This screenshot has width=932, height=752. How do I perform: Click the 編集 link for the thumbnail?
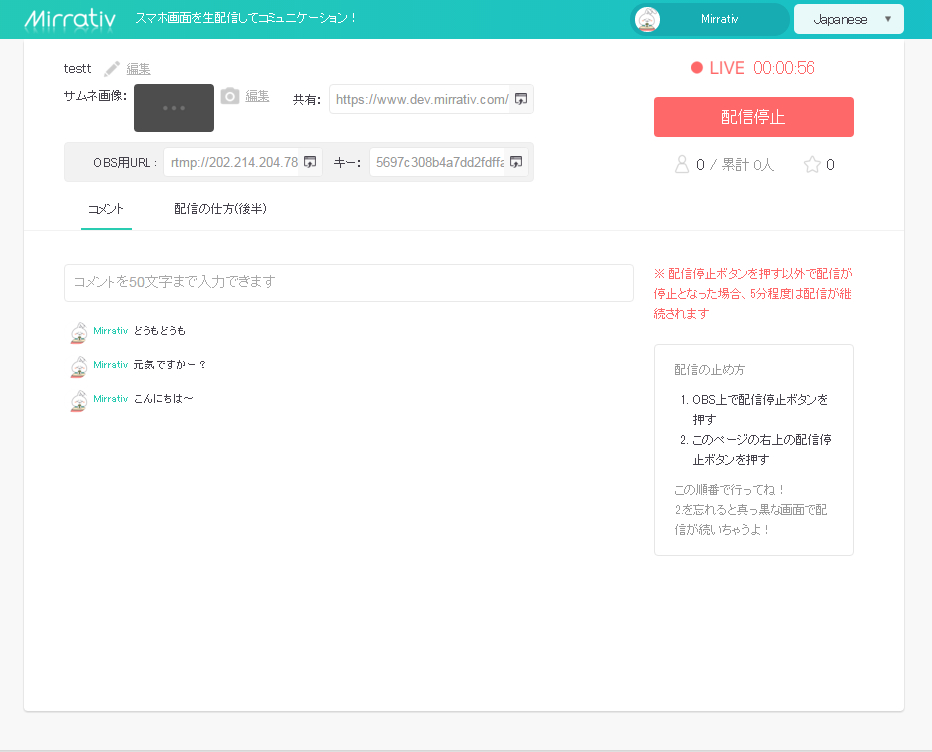(257, 96)
